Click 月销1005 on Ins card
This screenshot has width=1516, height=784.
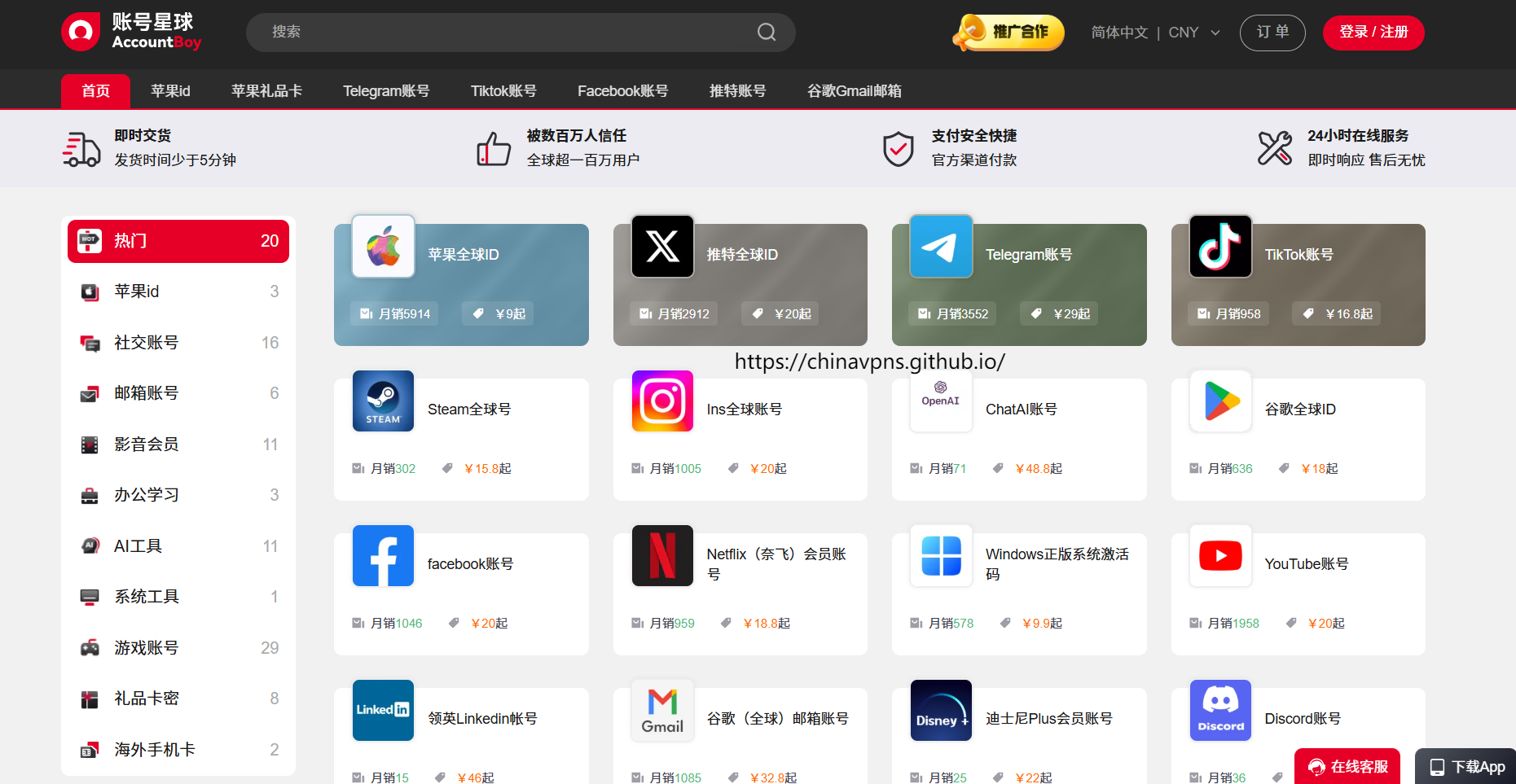(666, 469)
